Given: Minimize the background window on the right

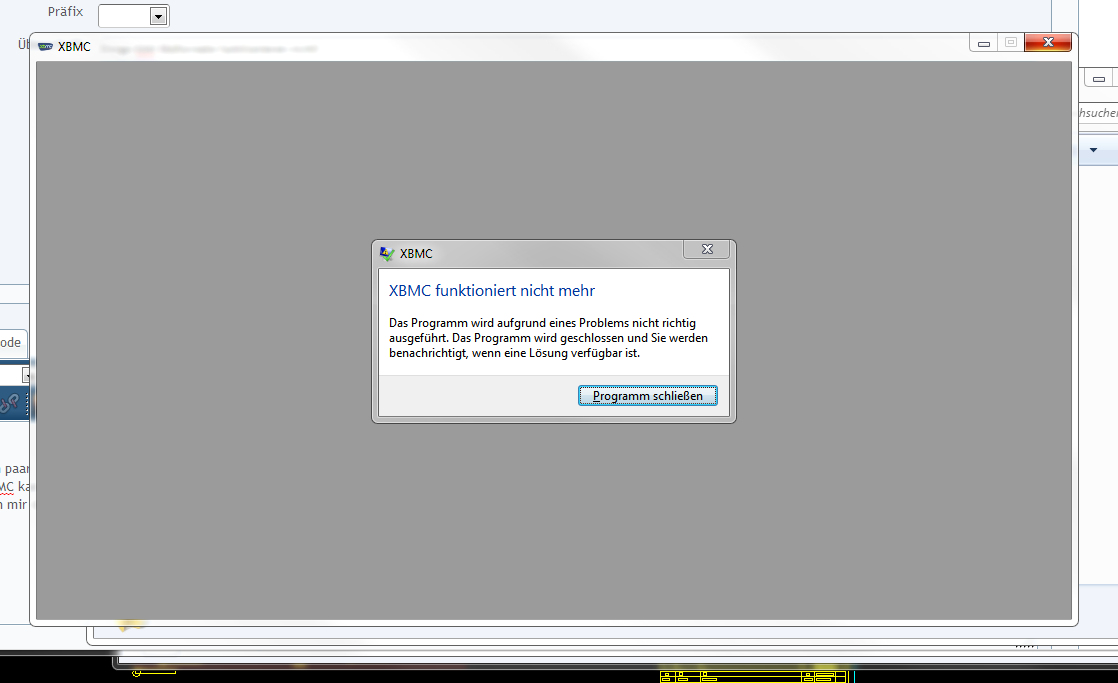Looking at the screenshot, I should coord(1099,78).
